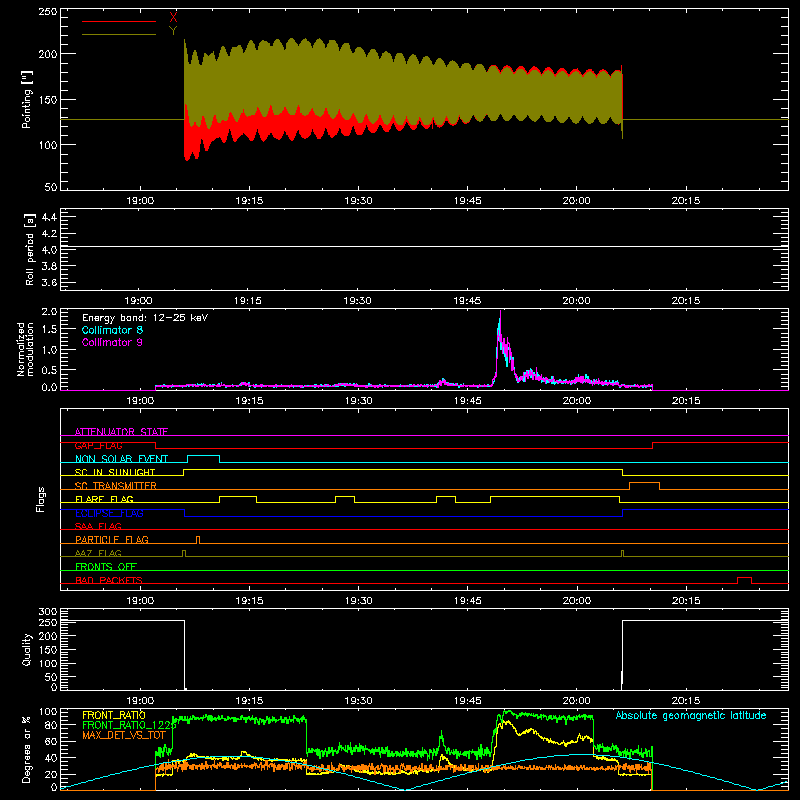Click the red X legend line sample
The height and width of the screenshot is (800, 800).
point(119,21)
